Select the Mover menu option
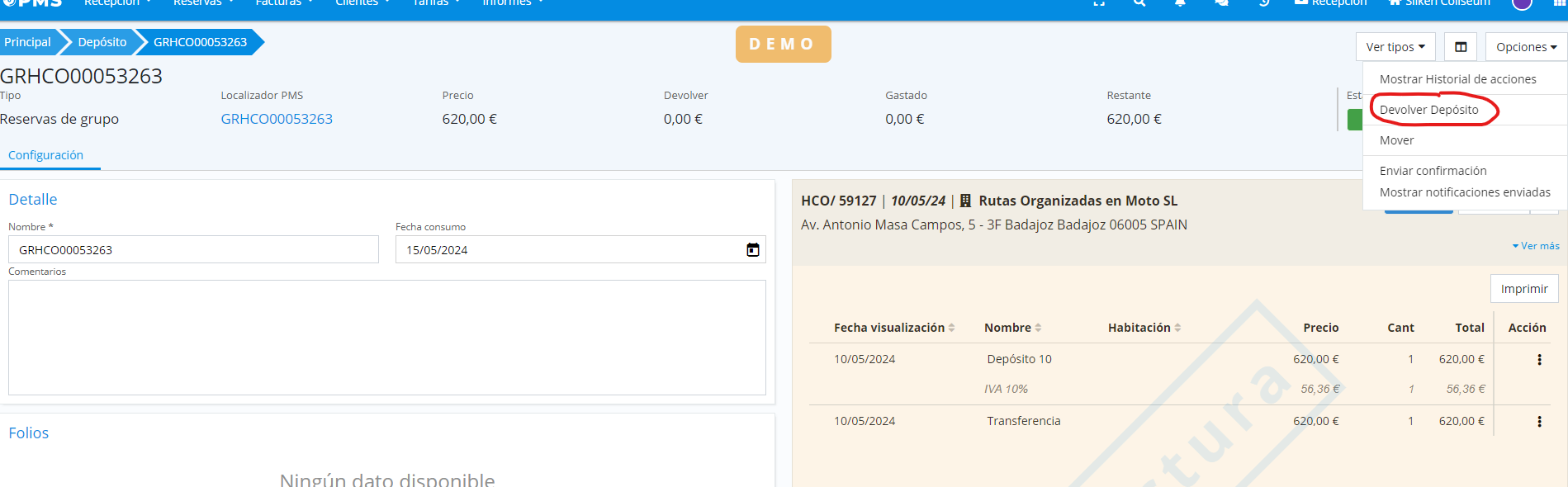Screen dimensions: 1568x487 (1396, 140)
